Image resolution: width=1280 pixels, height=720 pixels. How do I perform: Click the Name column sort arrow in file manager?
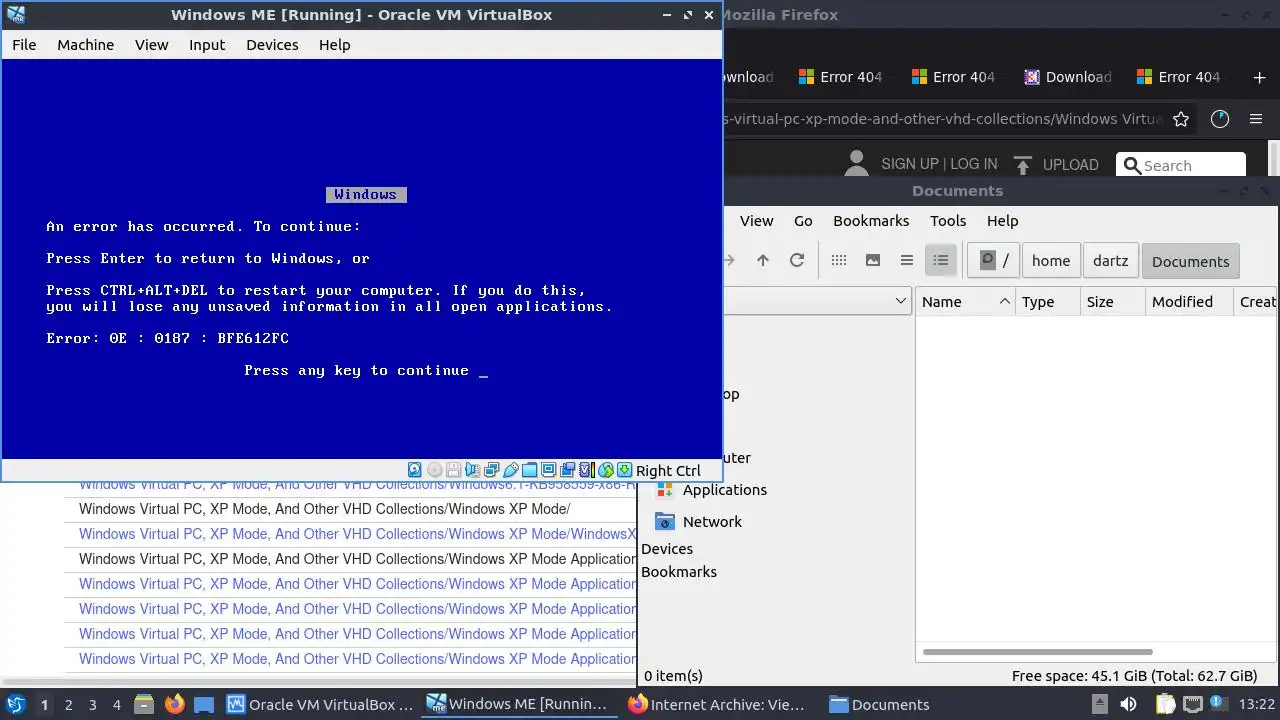click(x=1004, y=302)
